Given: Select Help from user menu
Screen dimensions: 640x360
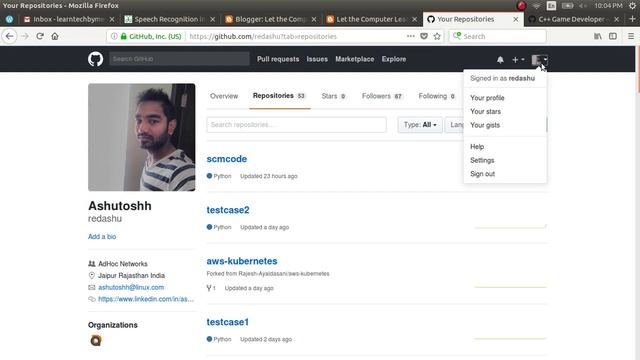Looking at the screenshot, I should click(x=477, y=147).
